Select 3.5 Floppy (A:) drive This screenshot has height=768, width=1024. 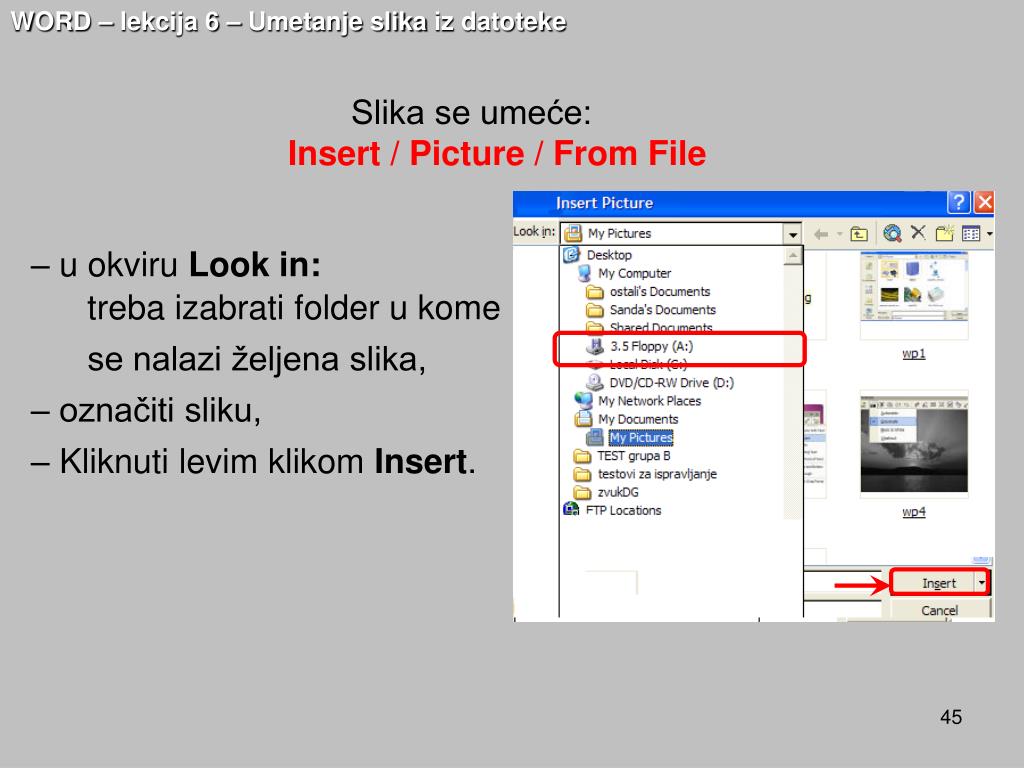[x=651, y=346]
